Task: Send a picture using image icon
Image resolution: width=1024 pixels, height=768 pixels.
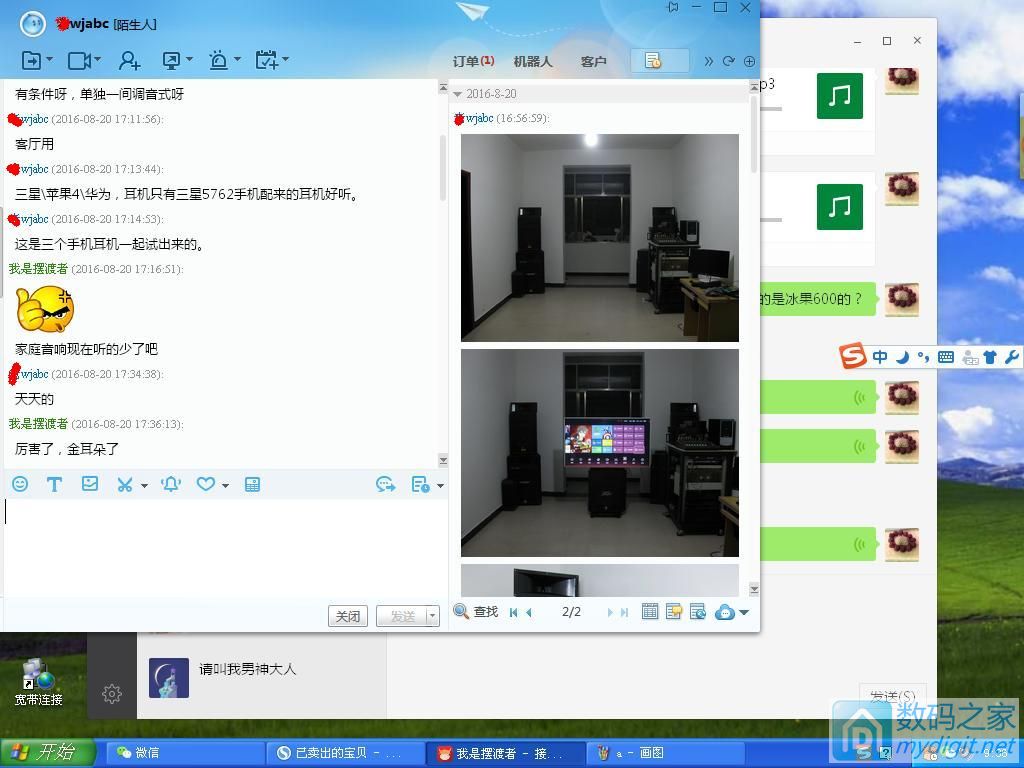Action: click(x=89, y=483)
